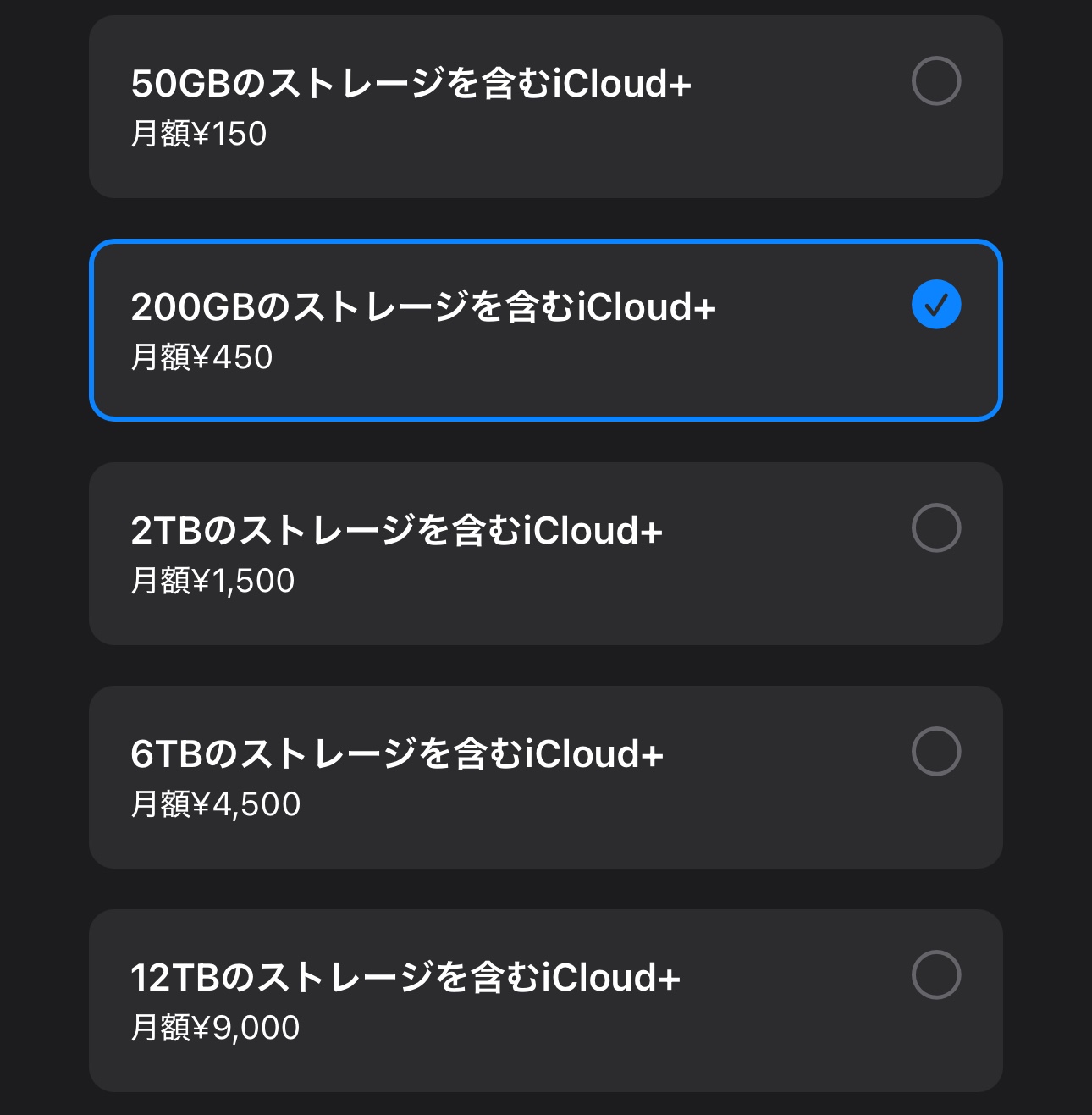Click the 月額¥450 price label

tap(202, 357)
